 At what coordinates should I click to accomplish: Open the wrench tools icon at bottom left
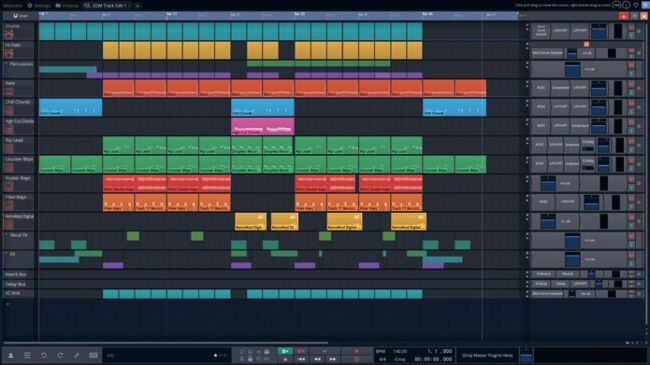click(x=76, y=355)
